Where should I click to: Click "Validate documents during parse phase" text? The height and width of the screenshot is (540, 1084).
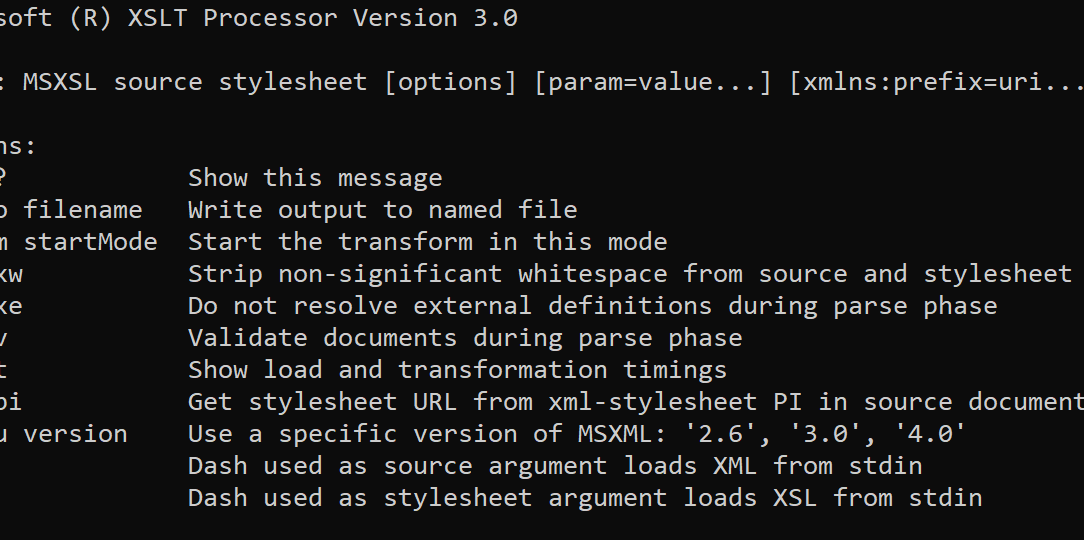465,338
